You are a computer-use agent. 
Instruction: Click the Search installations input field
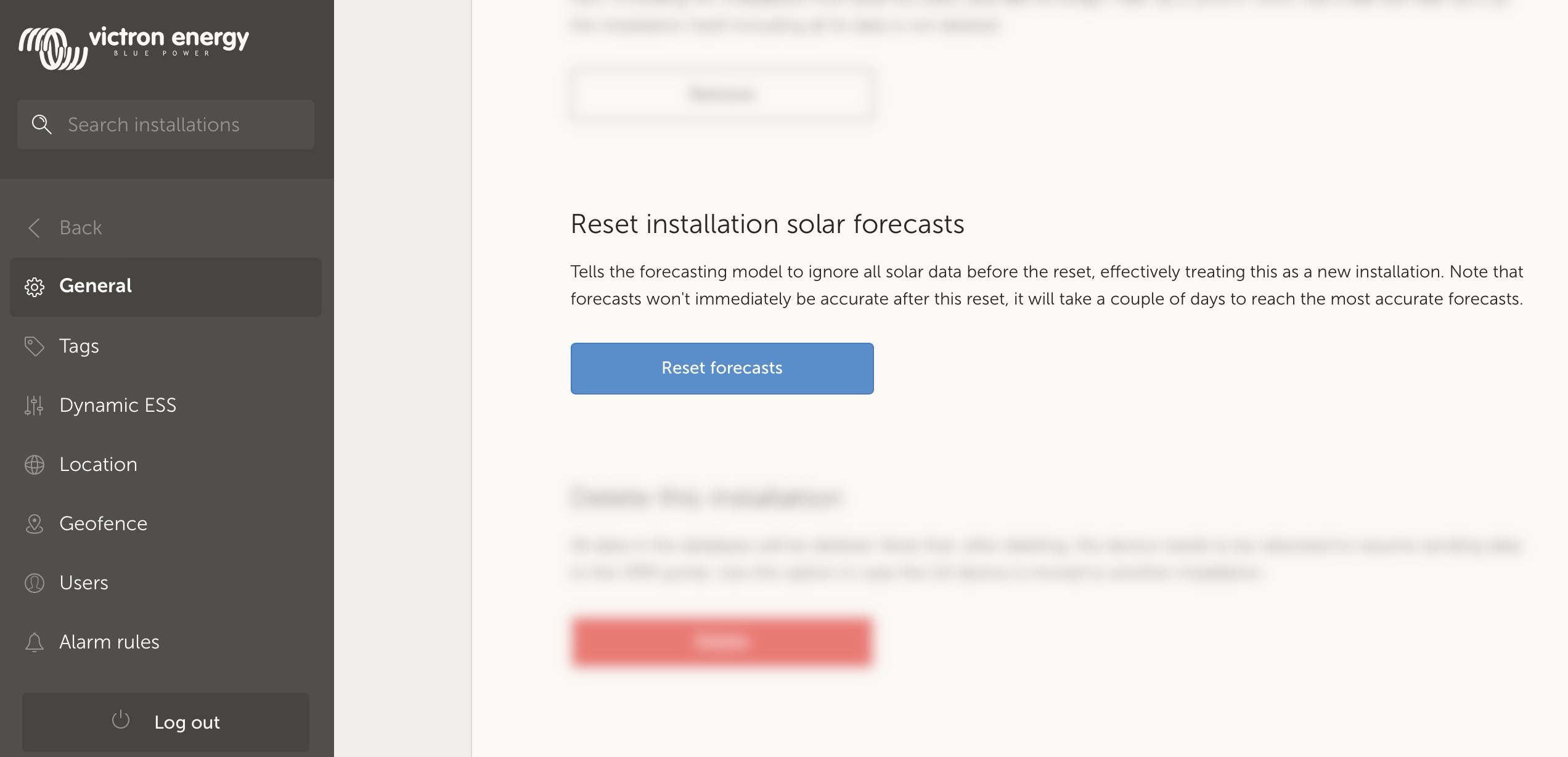pos(166,125)
